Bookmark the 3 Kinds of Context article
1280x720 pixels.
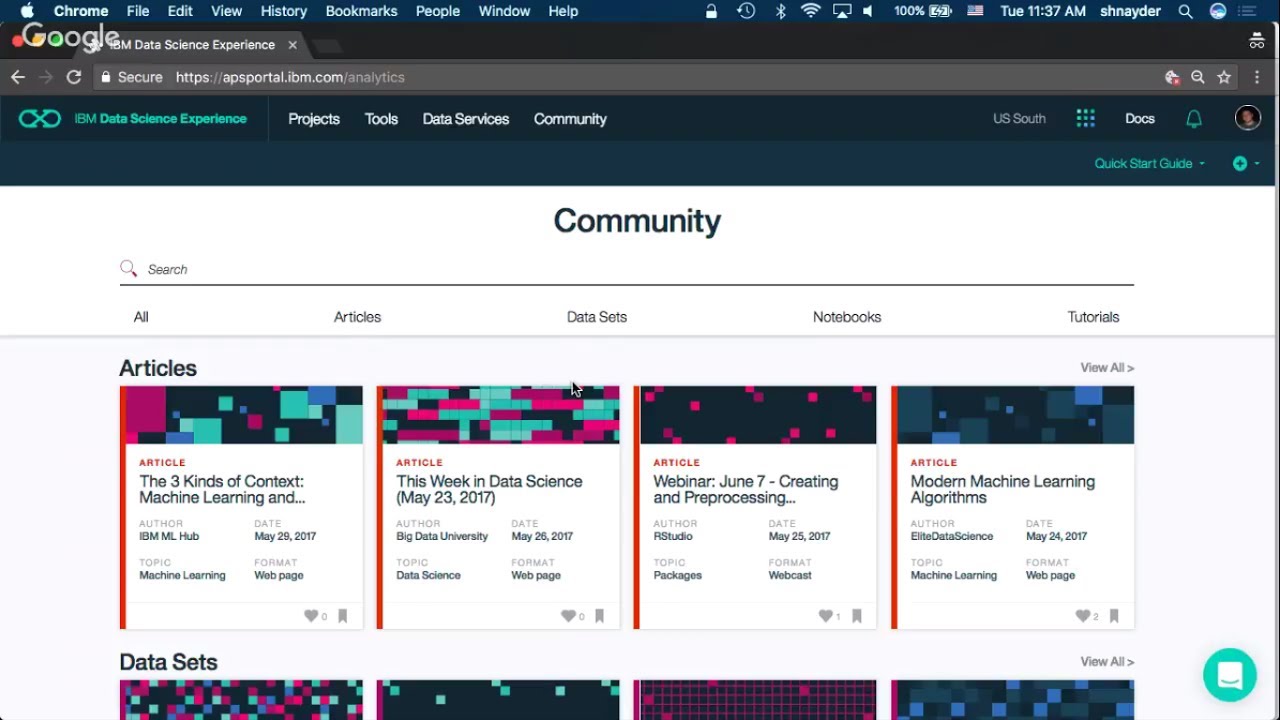click(342, 616)
